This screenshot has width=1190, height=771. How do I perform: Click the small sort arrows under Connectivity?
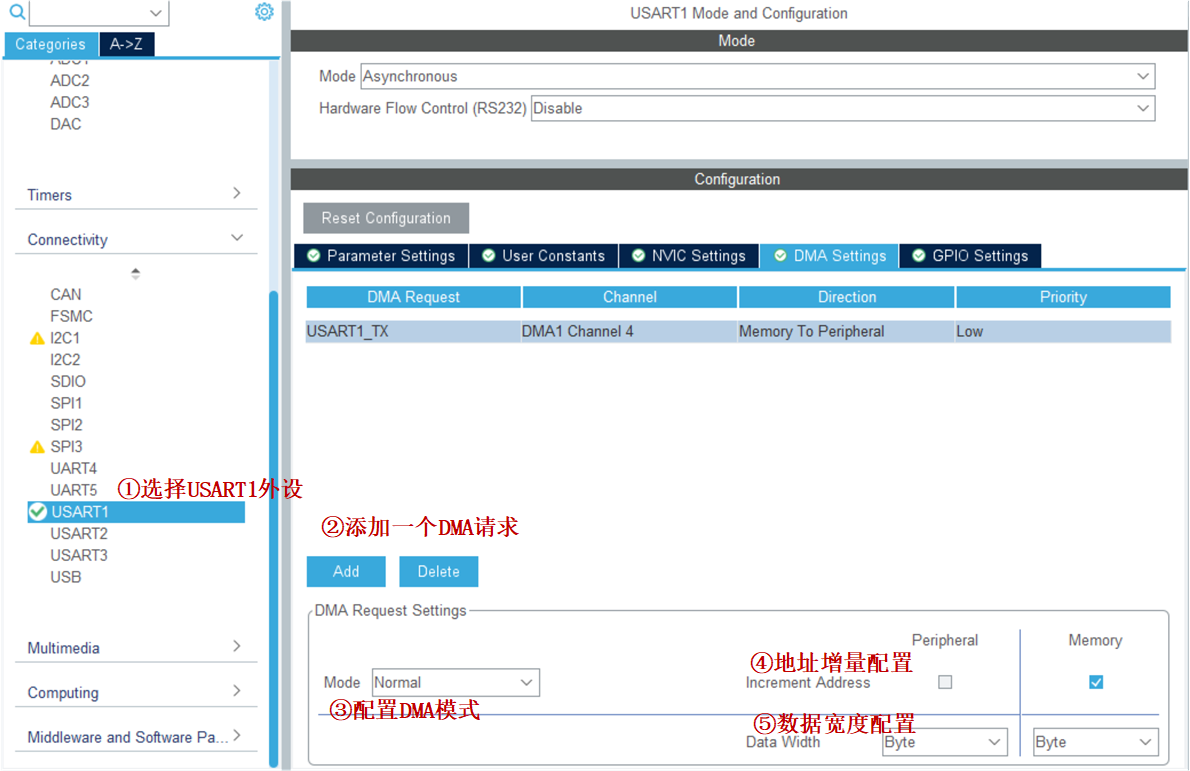click(x=136, y=273)
